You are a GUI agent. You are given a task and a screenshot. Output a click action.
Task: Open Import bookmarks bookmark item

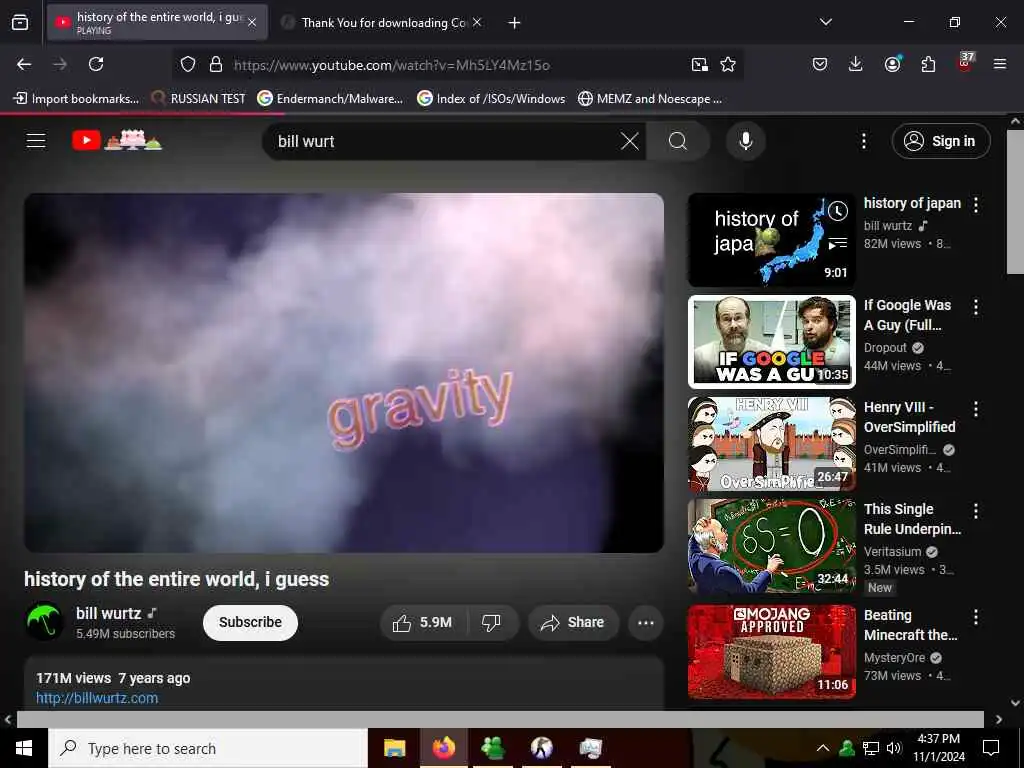[x=76, y=99]
